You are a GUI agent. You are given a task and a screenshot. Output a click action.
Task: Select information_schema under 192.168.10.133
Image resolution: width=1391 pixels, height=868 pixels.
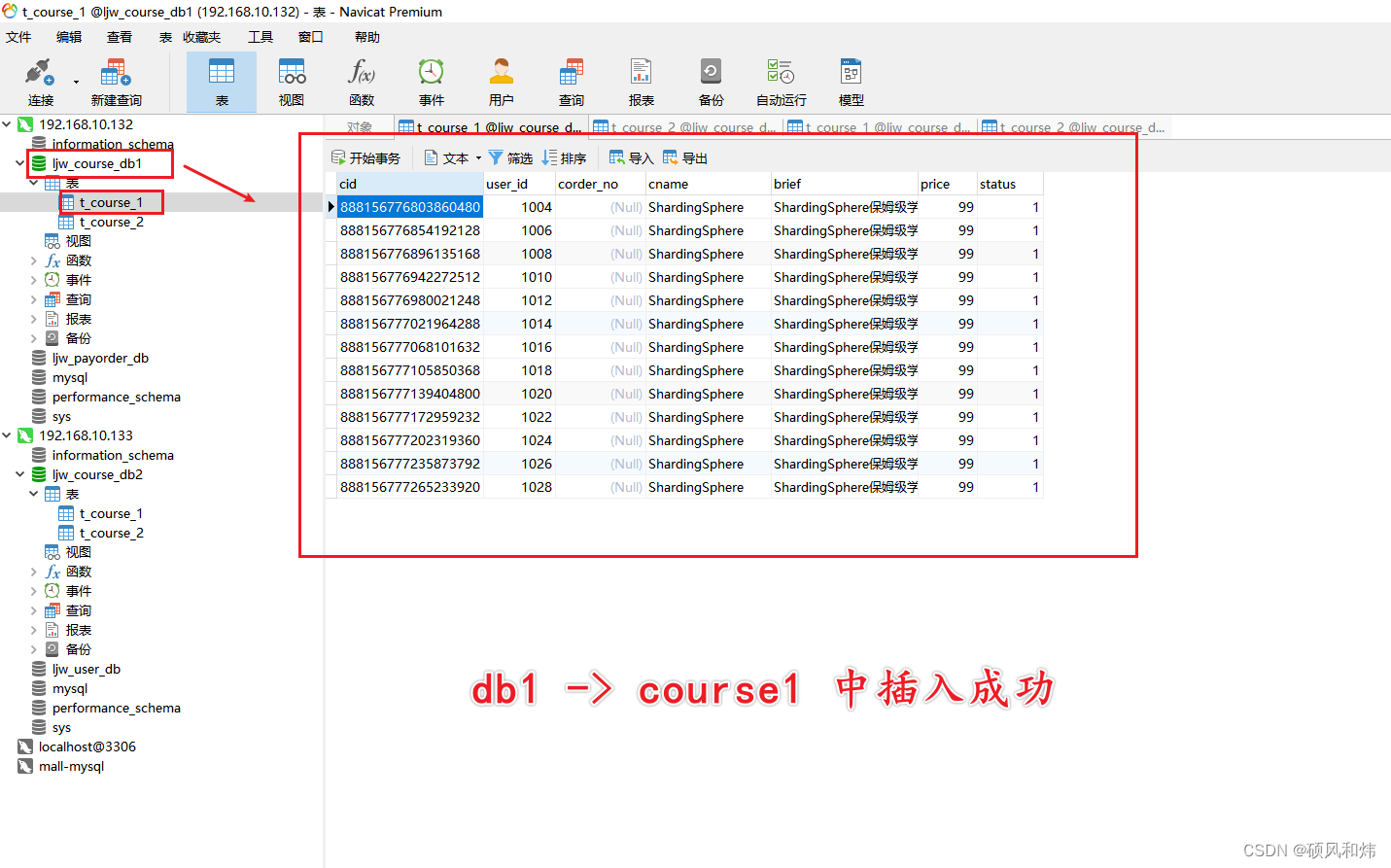coord(113,455)
